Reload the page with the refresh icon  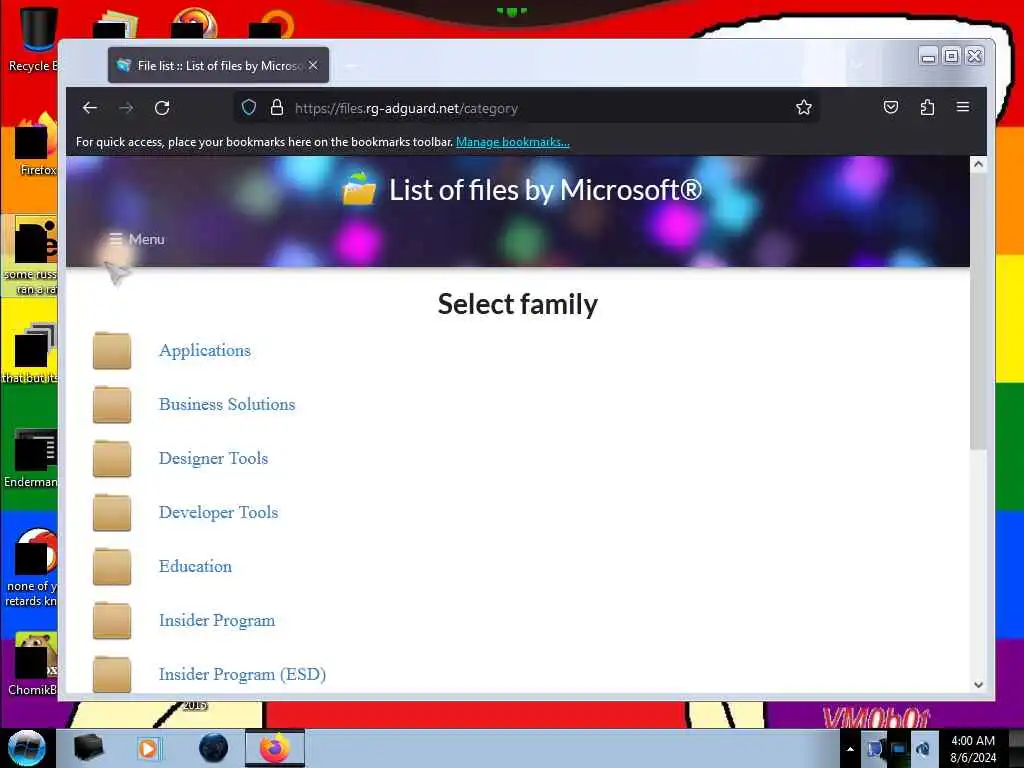click(162, 108)
